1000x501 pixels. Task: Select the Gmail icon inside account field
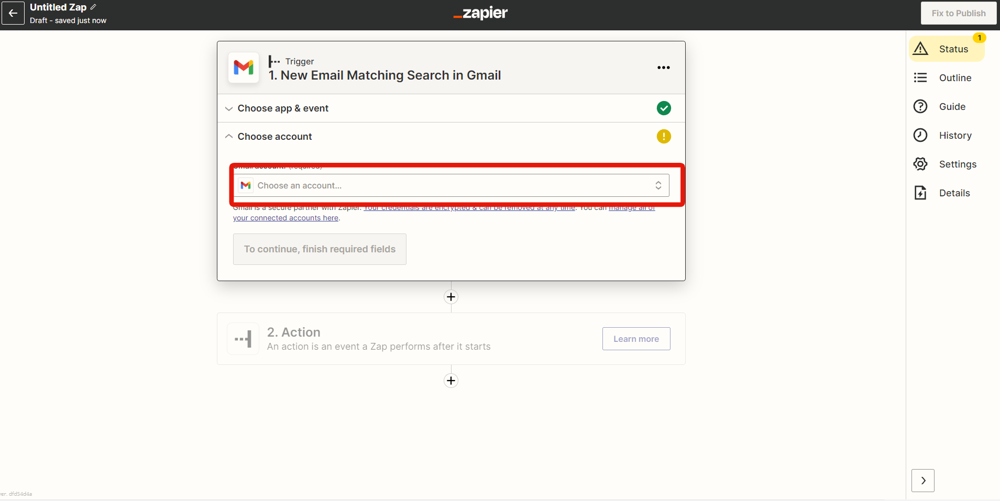246,185
